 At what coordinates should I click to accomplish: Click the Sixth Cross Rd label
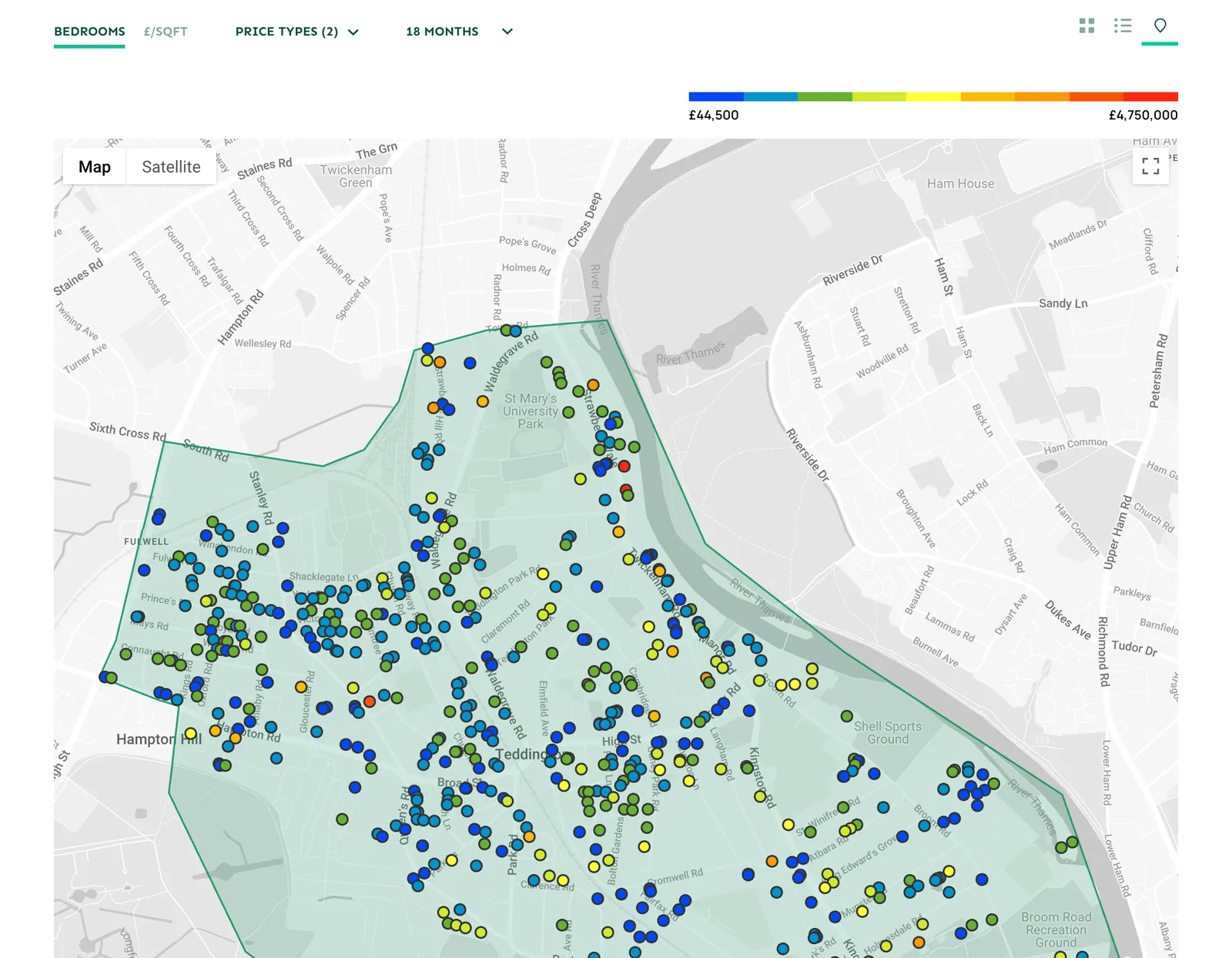[x=128, y=431]
